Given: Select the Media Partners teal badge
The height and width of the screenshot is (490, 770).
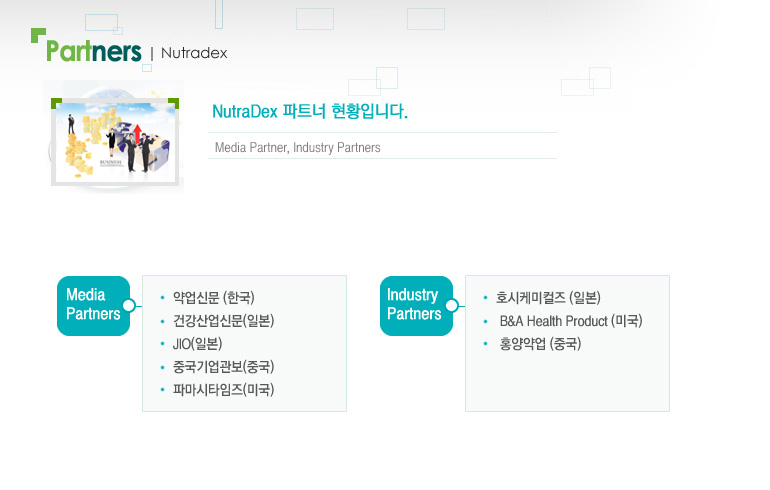Looking at the screenshot, I should [93, 305].
